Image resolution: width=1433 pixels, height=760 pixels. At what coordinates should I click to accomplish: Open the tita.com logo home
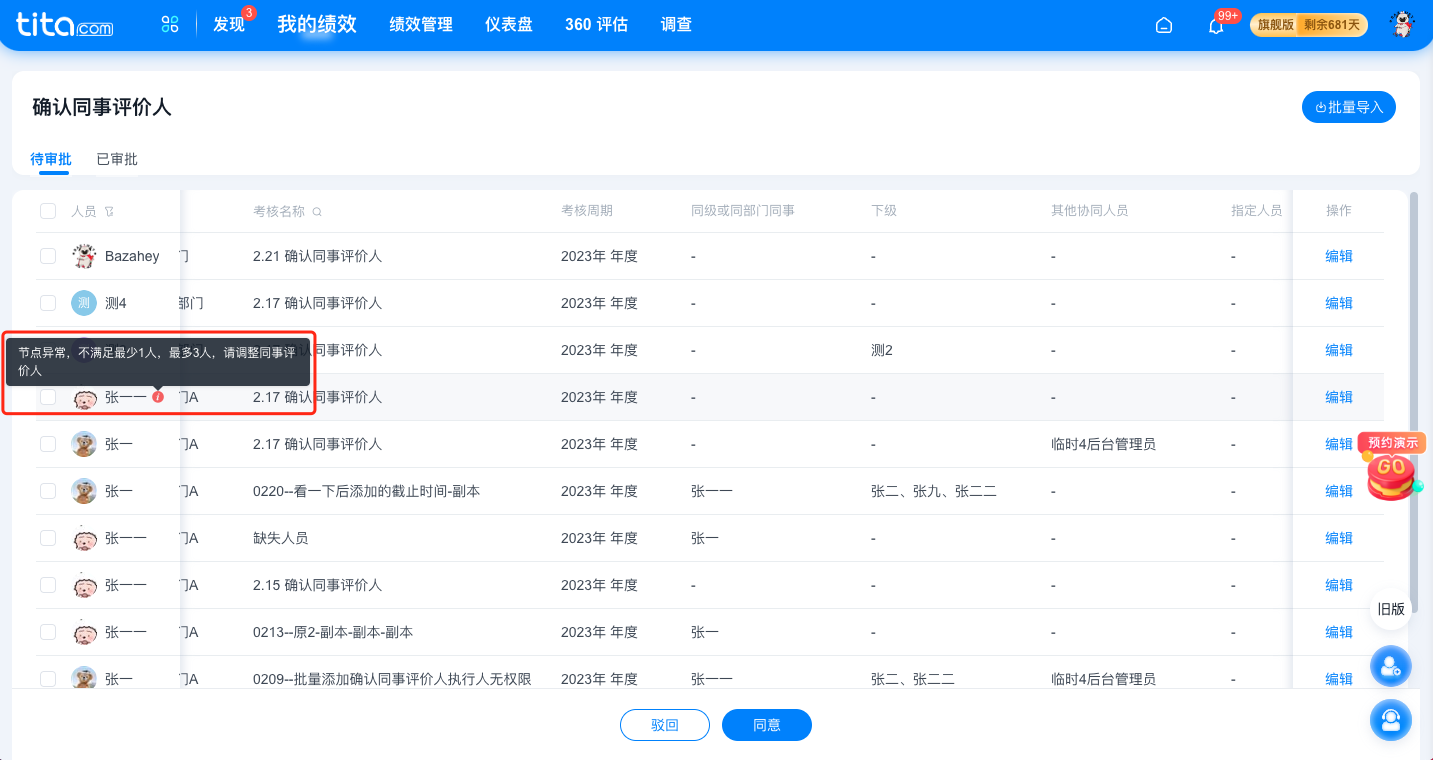tap(65, 24)
